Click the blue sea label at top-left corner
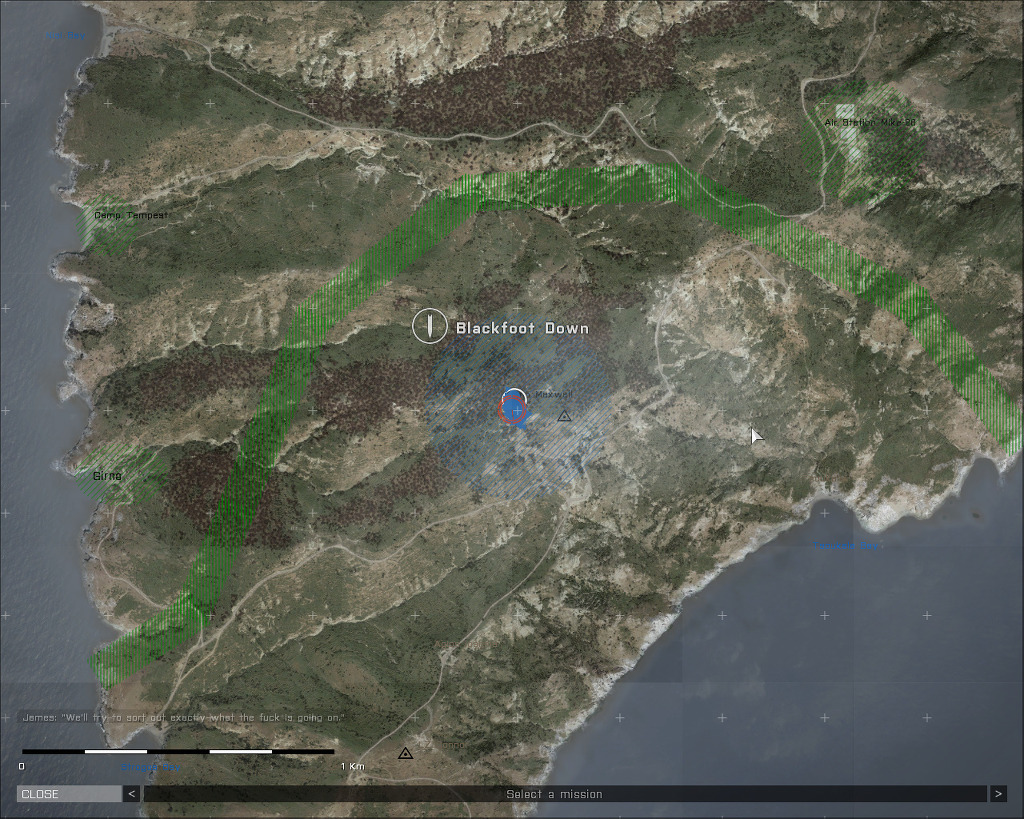This screenshot has width=1024, height=819. (x=65, y=36)
